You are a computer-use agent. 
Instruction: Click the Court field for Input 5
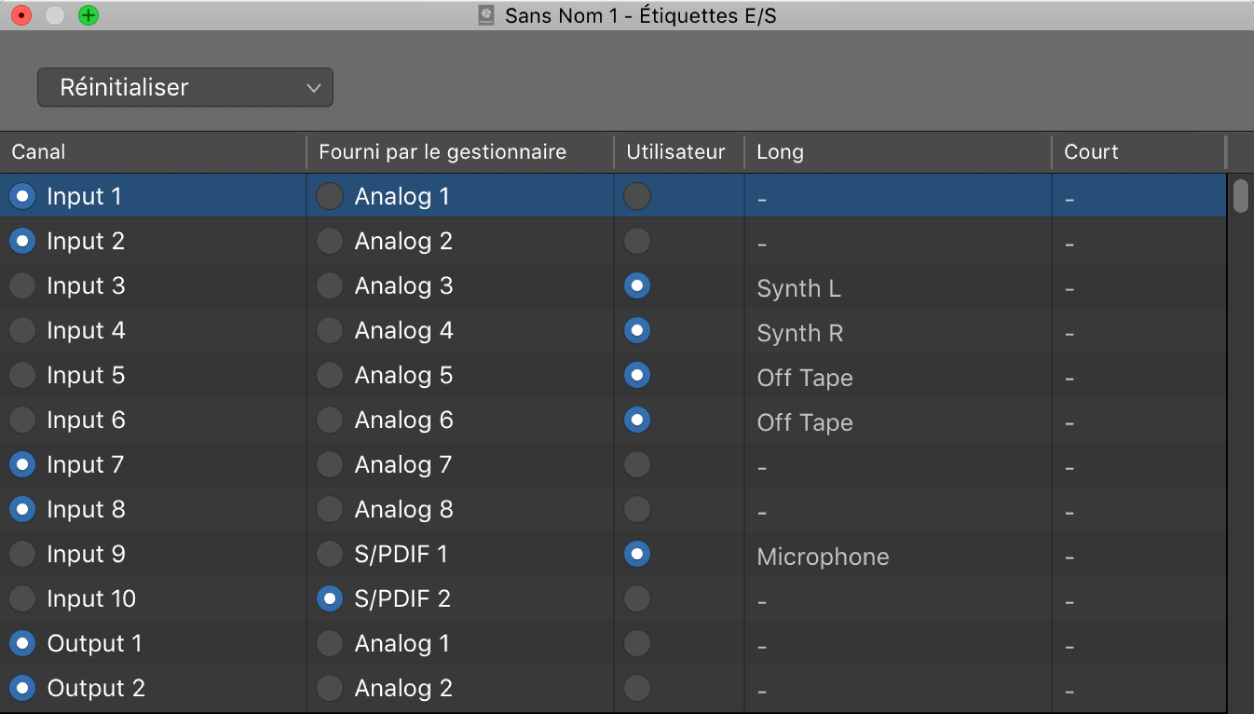[1135, 378]
